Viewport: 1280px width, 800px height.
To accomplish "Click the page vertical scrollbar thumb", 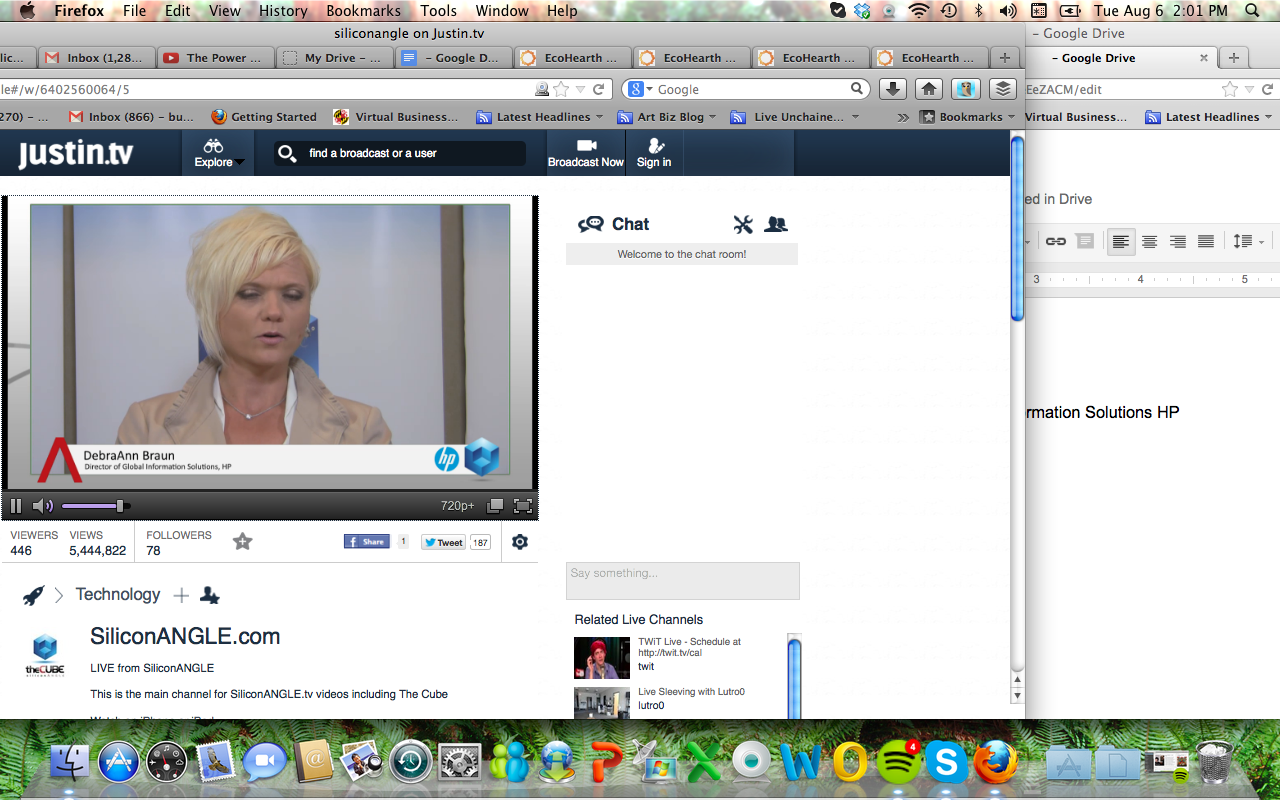I will point(1018,230).
